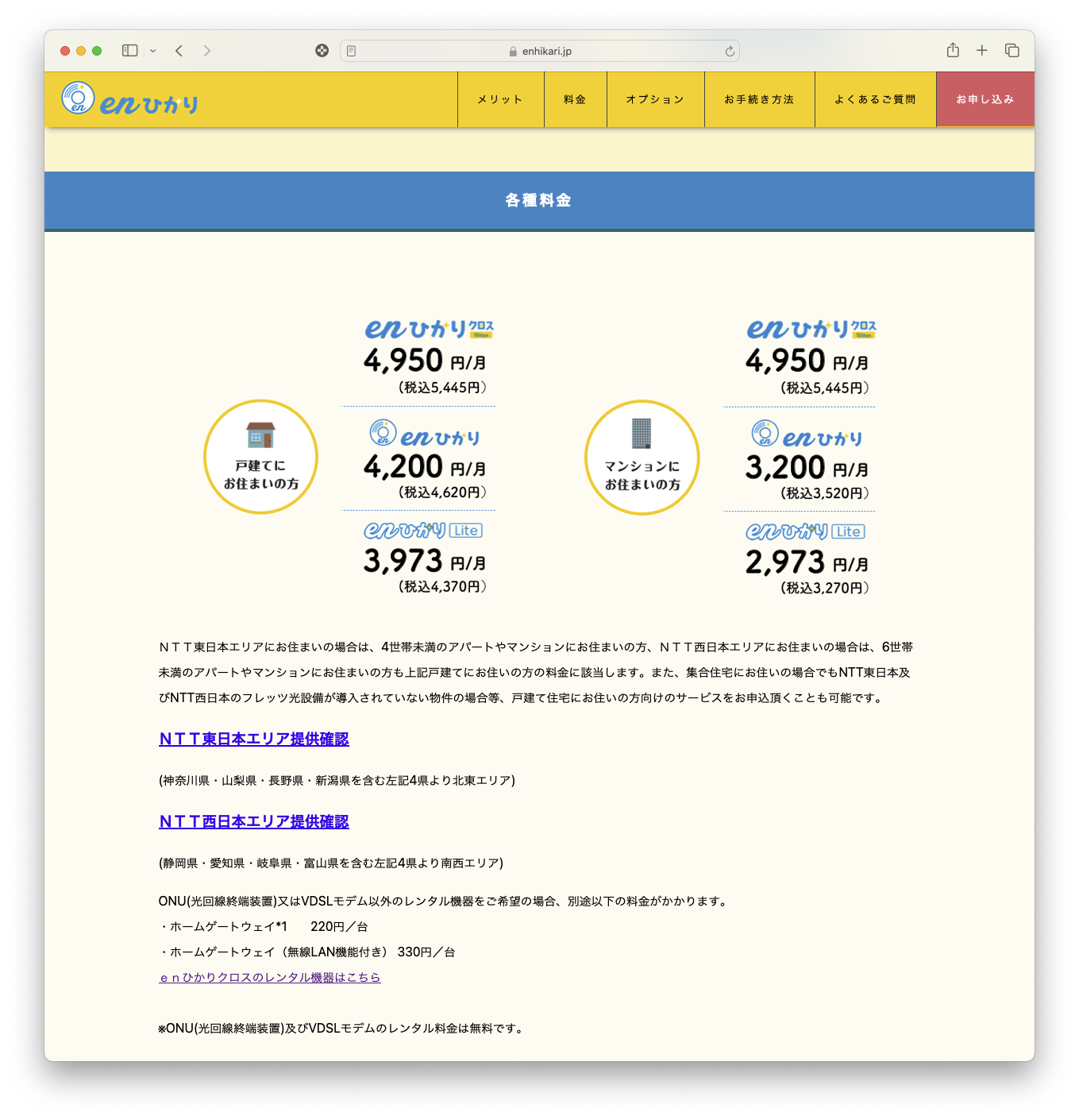Open the 料金 menu item
This screenshot has height=1120, width=1079.
click(x=575, y=99)
